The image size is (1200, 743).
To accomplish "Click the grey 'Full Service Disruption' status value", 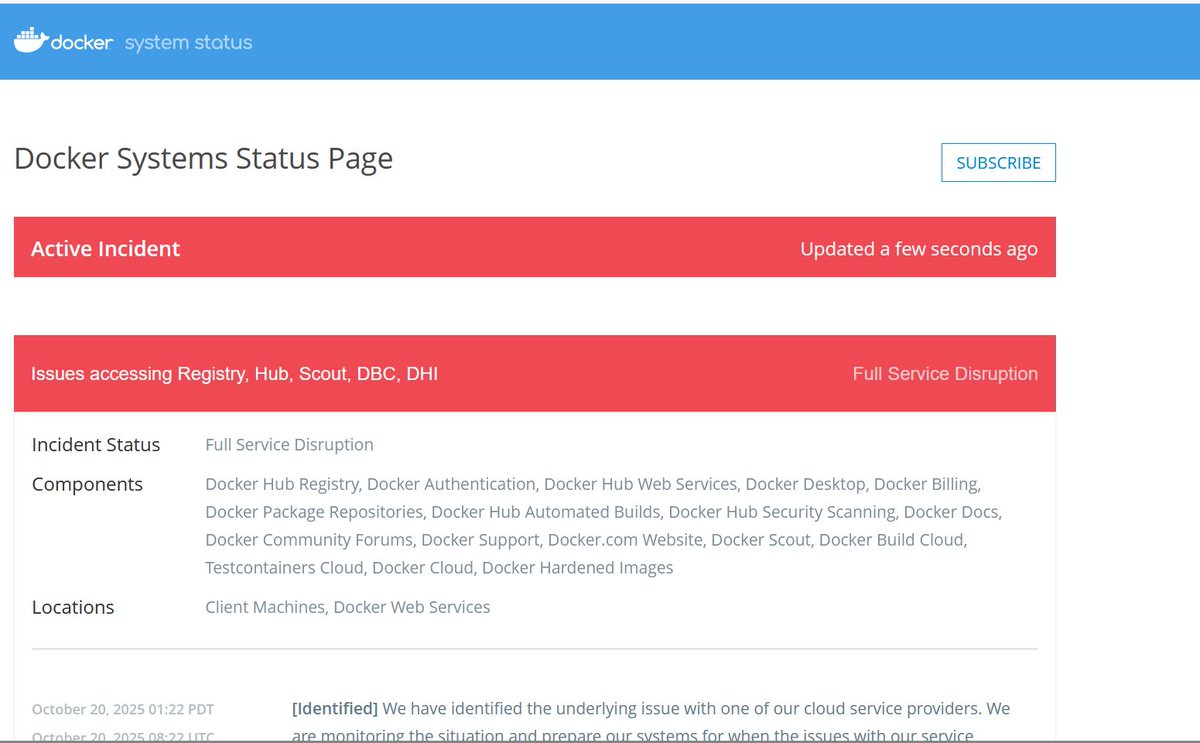I will (289, 444).
